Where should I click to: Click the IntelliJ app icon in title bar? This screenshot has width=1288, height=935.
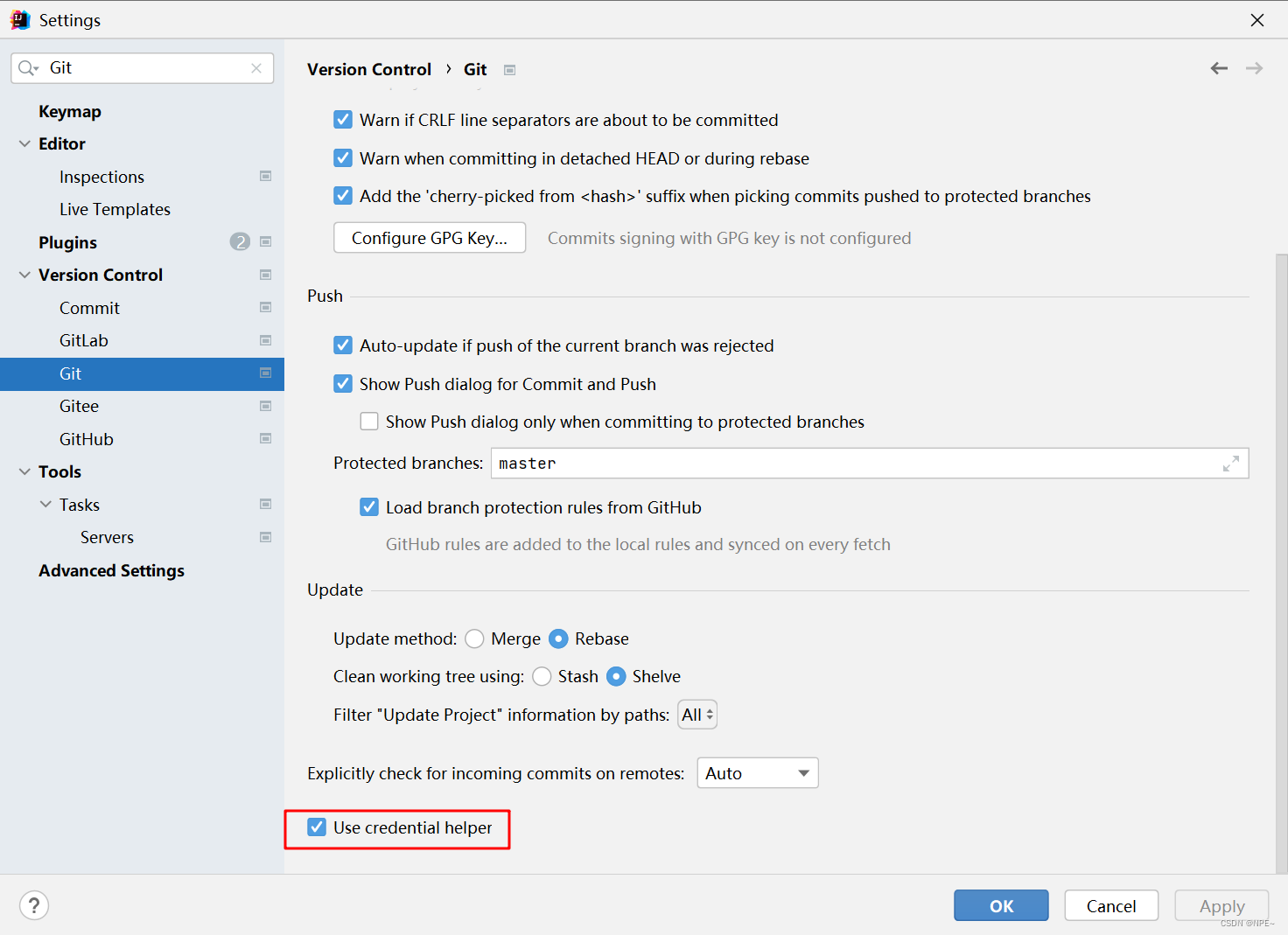coord(19,19)
